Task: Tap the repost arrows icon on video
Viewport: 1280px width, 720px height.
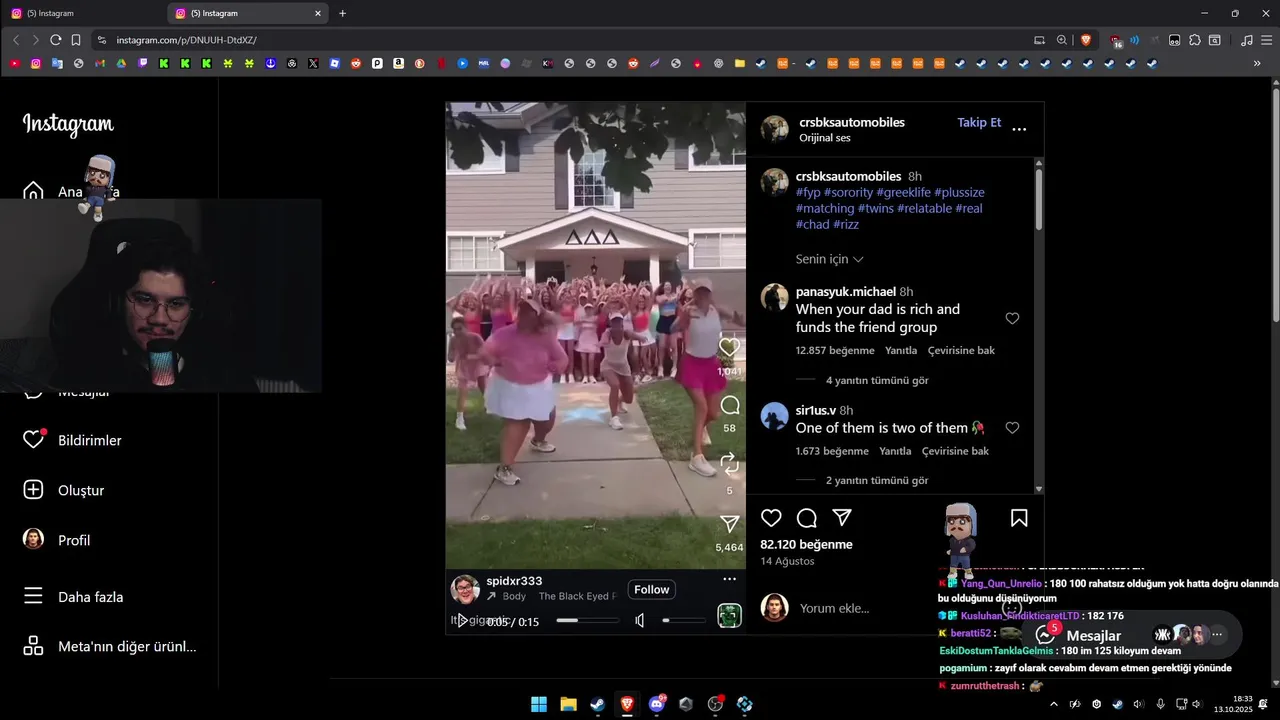Action: 730,463
